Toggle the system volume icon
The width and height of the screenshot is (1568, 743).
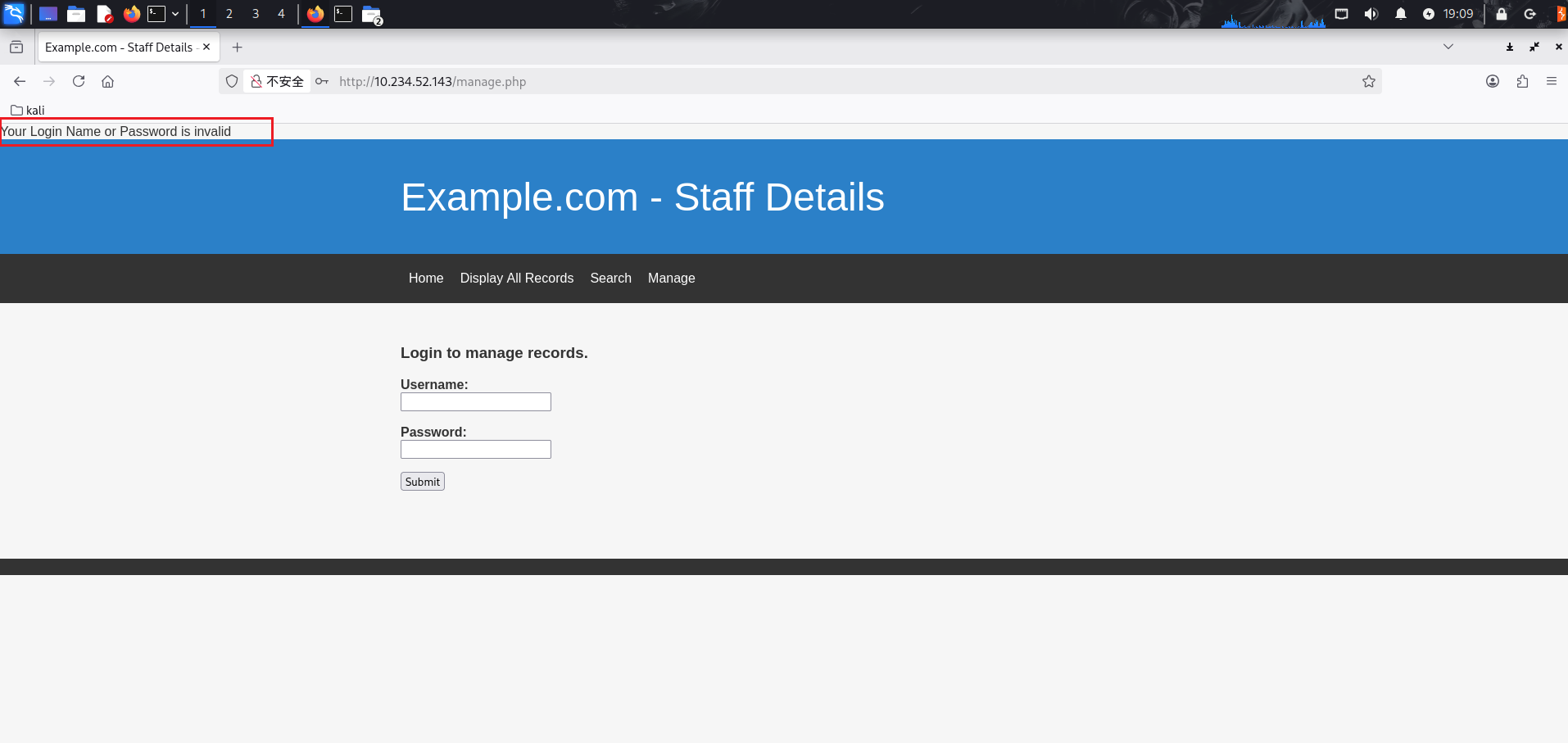pyautogui.click(x=1371, y=14)
